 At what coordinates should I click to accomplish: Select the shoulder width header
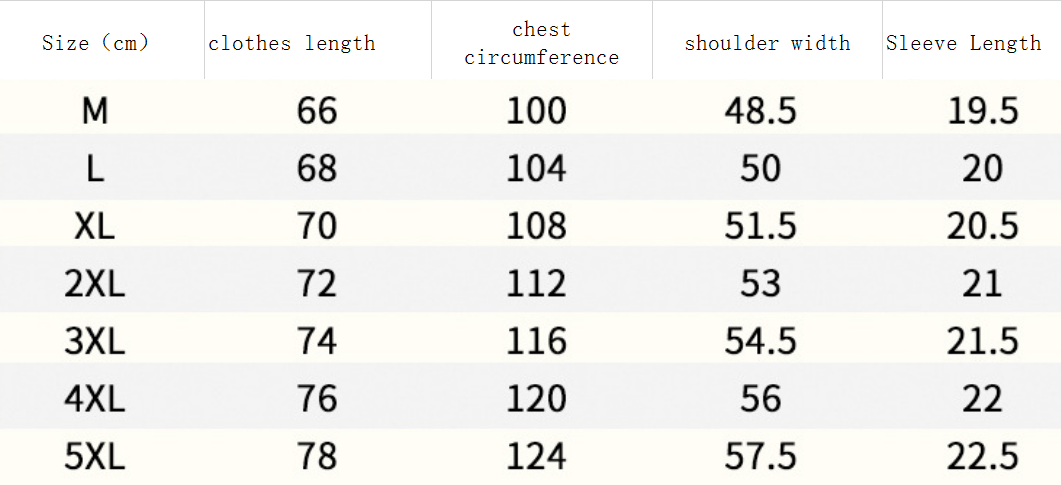point(767,43)
